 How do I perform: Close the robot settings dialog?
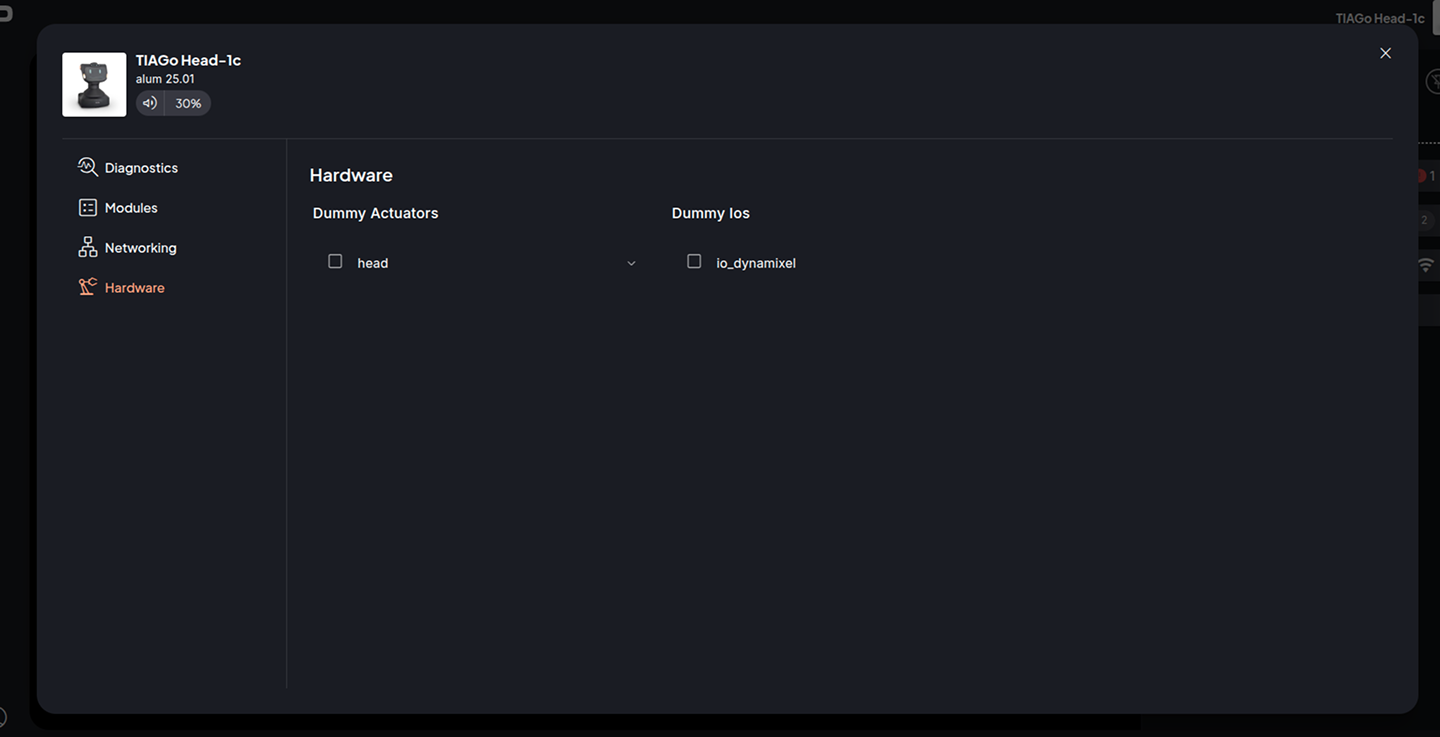tap(1385, 53)
